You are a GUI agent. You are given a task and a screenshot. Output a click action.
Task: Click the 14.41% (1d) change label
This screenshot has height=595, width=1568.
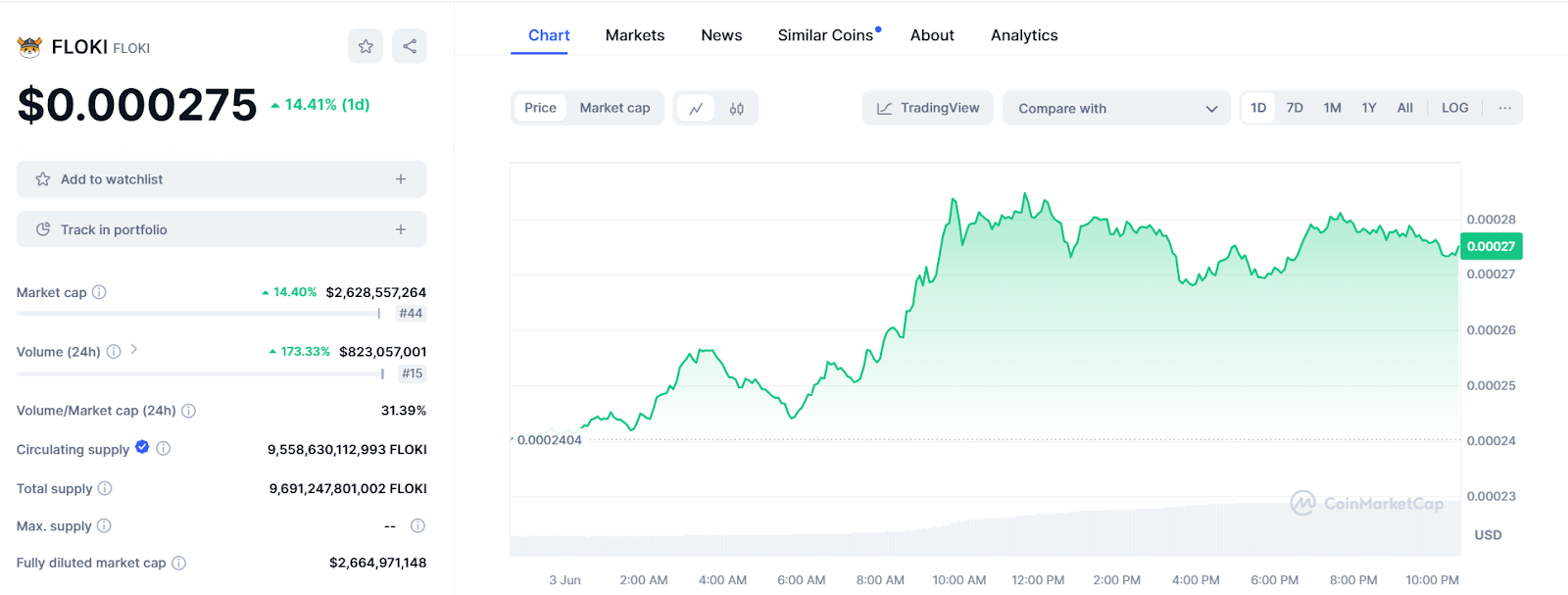click(320, 104)
